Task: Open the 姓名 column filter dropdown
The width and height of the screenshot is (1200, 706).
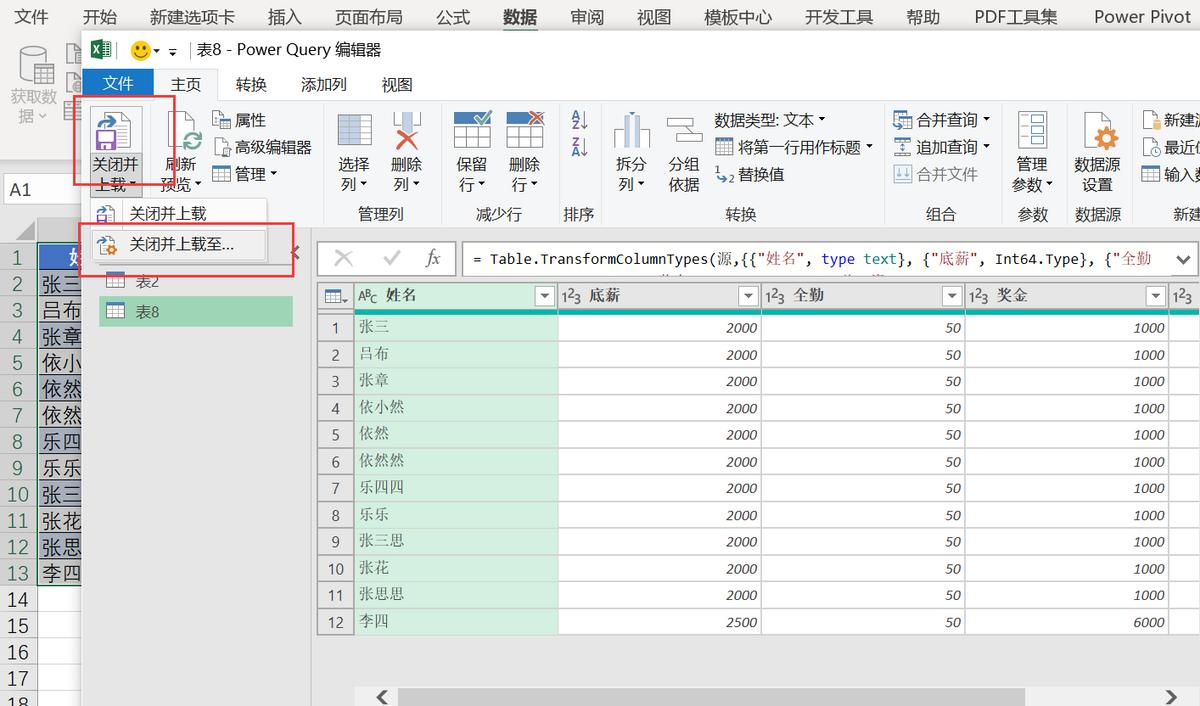Action: [x=543, y=296]
